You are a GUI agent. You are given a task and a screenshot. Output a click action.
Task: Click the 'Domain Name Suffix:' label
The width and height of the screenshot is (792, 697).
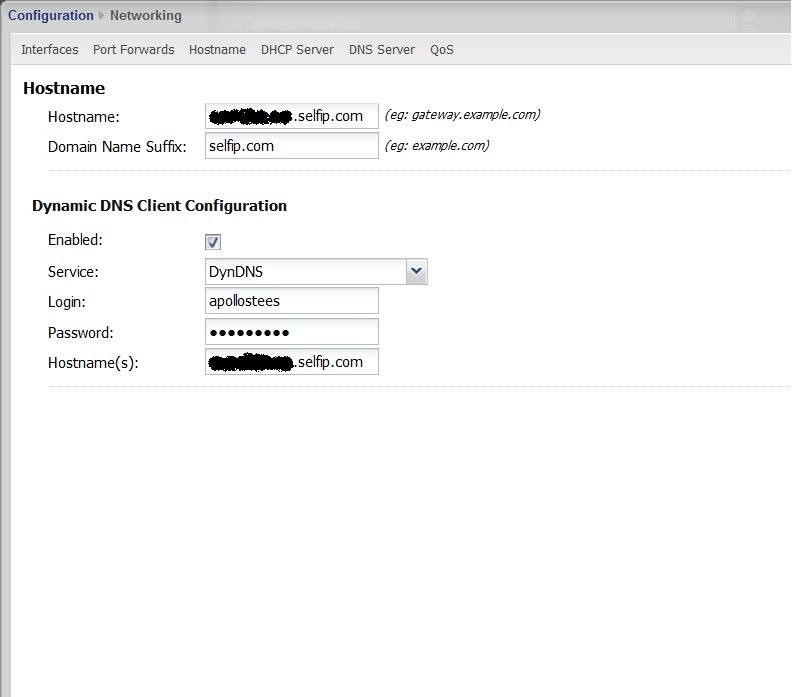pyautogui.click(x=117, y=146)
